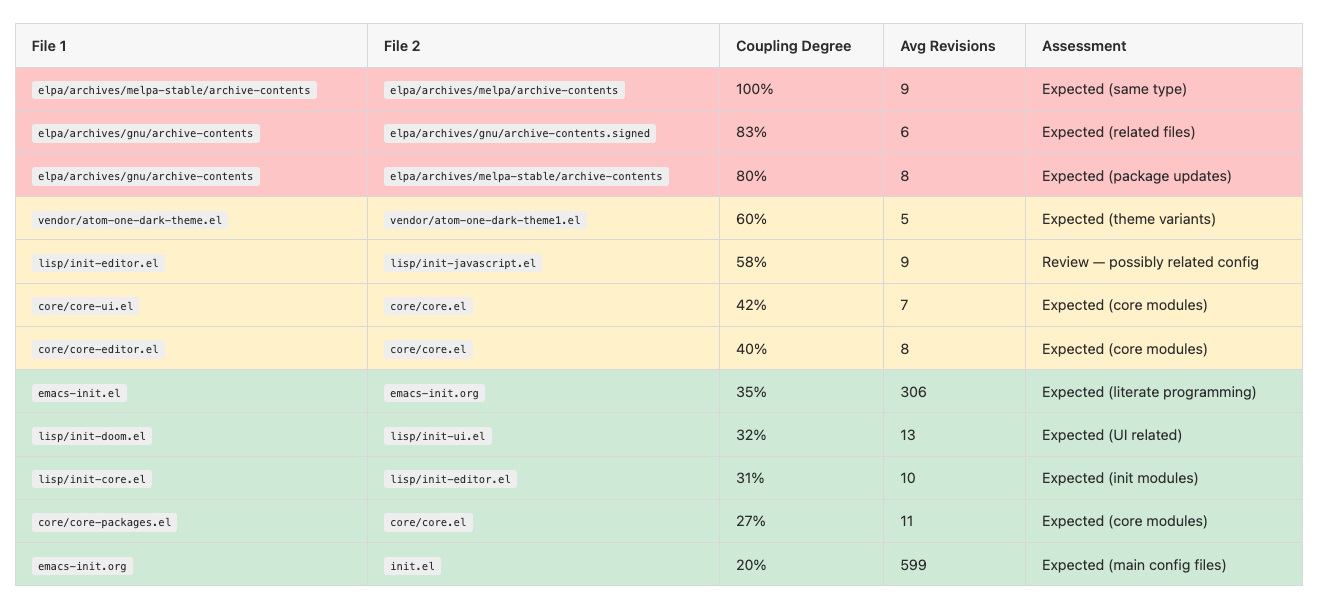1319x599 pixels.
Task: Select the 599 average revisions value
Action: click(913, 565)
